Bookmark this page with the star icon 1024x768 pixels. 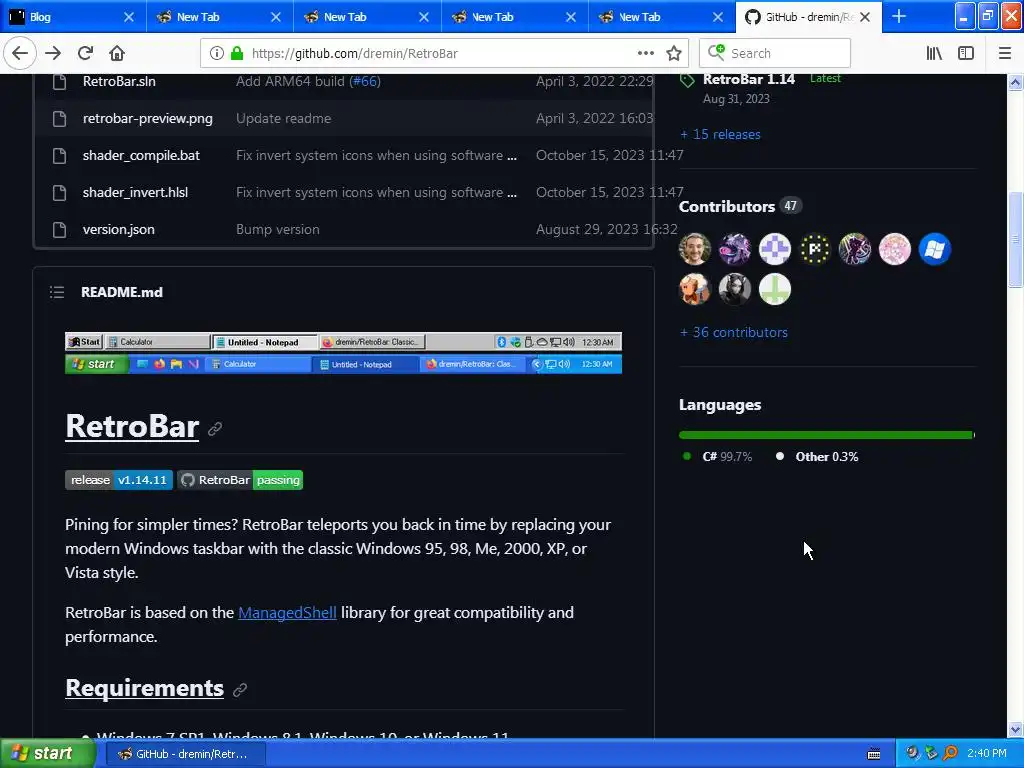tap(674, 53)
